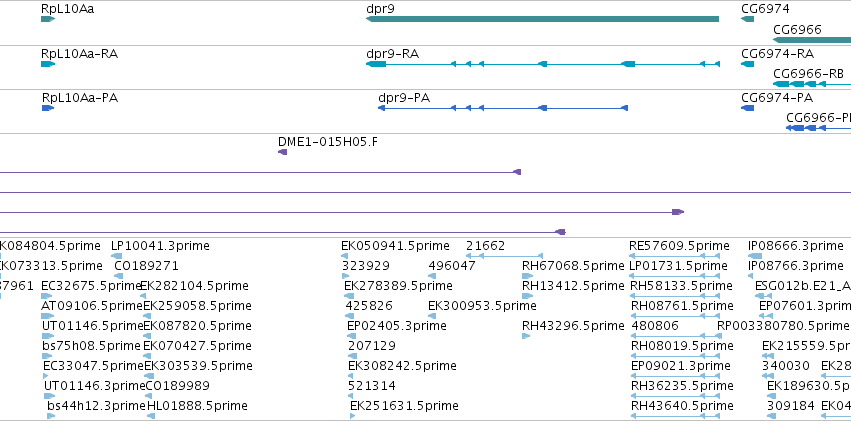
Task: Open the RH43640.5prime EST label
Action: point(682,405)
